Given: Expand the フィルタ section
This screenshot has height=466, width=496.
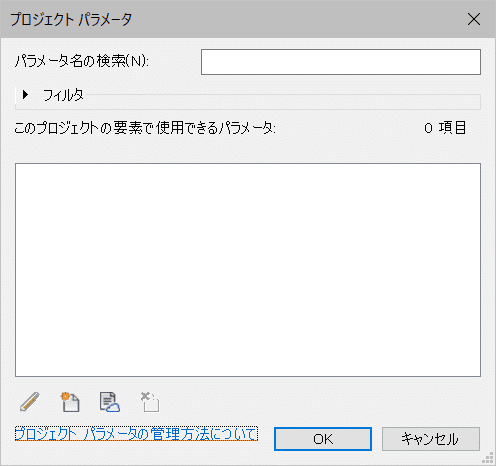Looking at the screenshot, I should click(25, 95).
